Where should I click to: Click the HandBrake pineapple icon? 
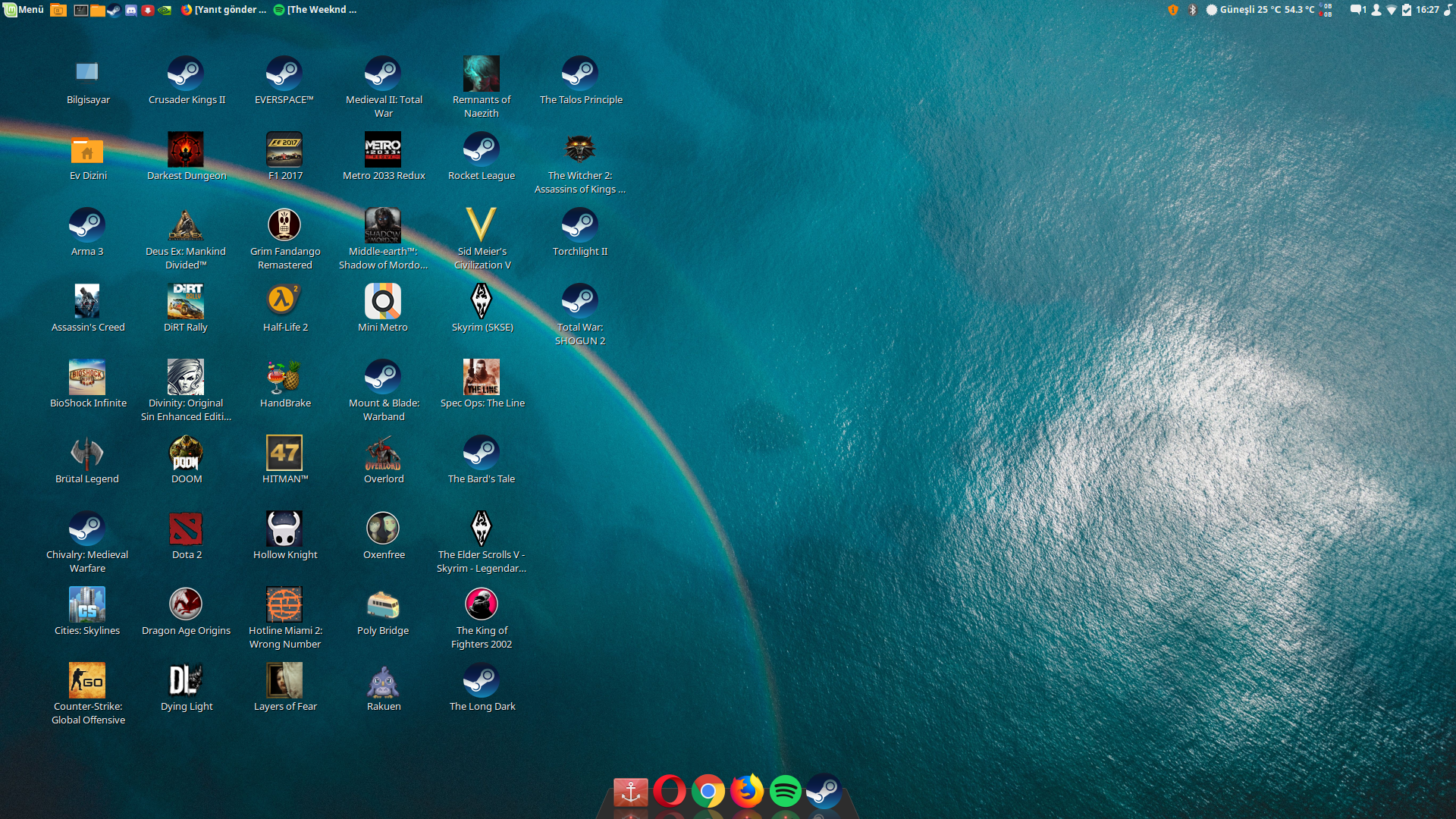point(284,376)
